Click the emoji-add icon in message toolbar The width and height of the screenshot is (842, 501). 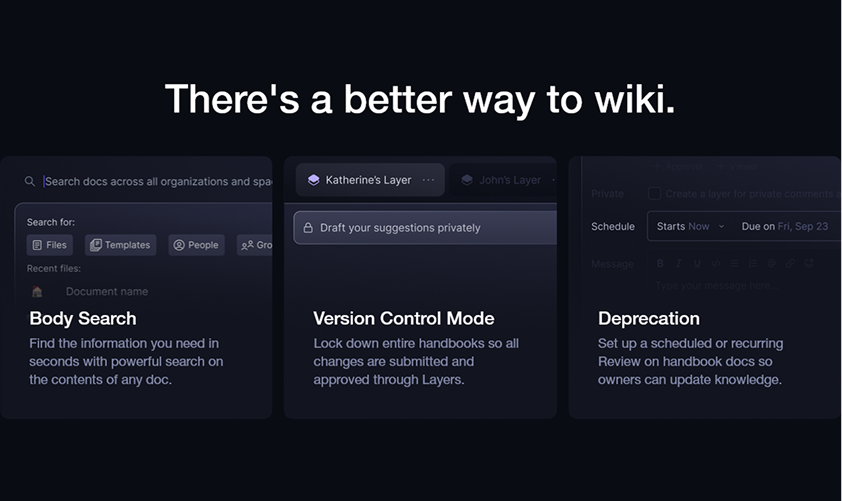[x=809, y=263]
